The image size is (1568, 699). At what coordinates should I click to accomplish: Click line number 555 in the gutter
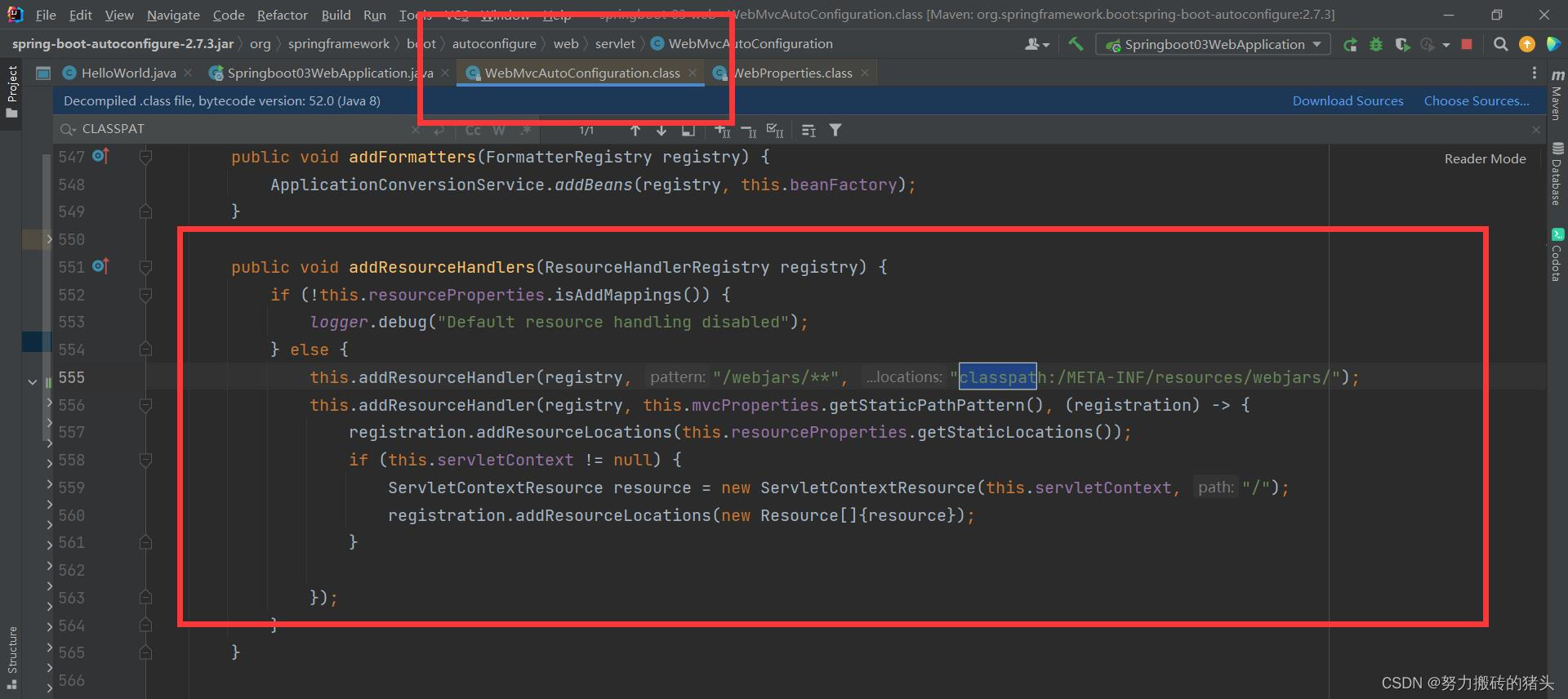pyautogui.click(x=71, y=377)
